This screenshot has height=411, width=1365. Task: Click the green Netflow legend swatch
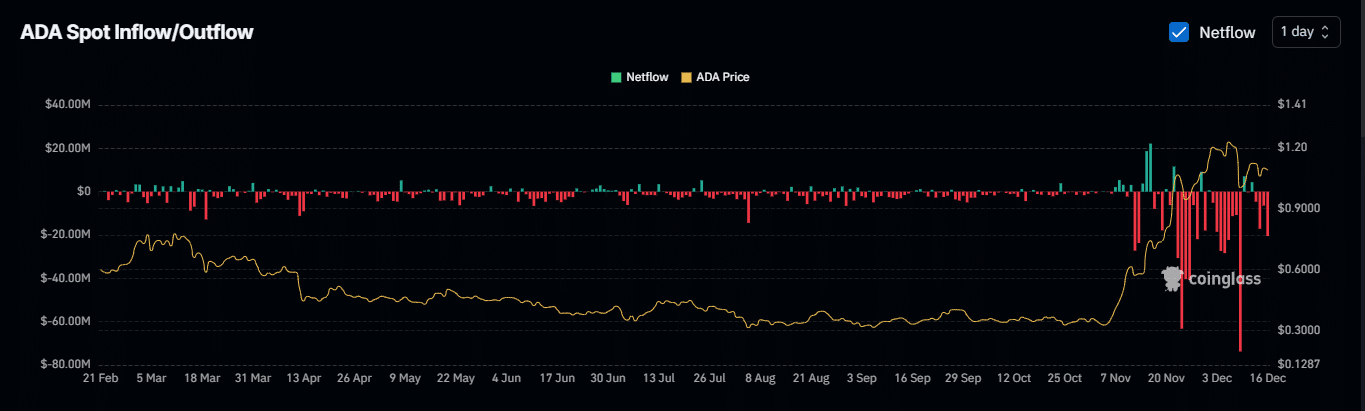pos(616,77)
